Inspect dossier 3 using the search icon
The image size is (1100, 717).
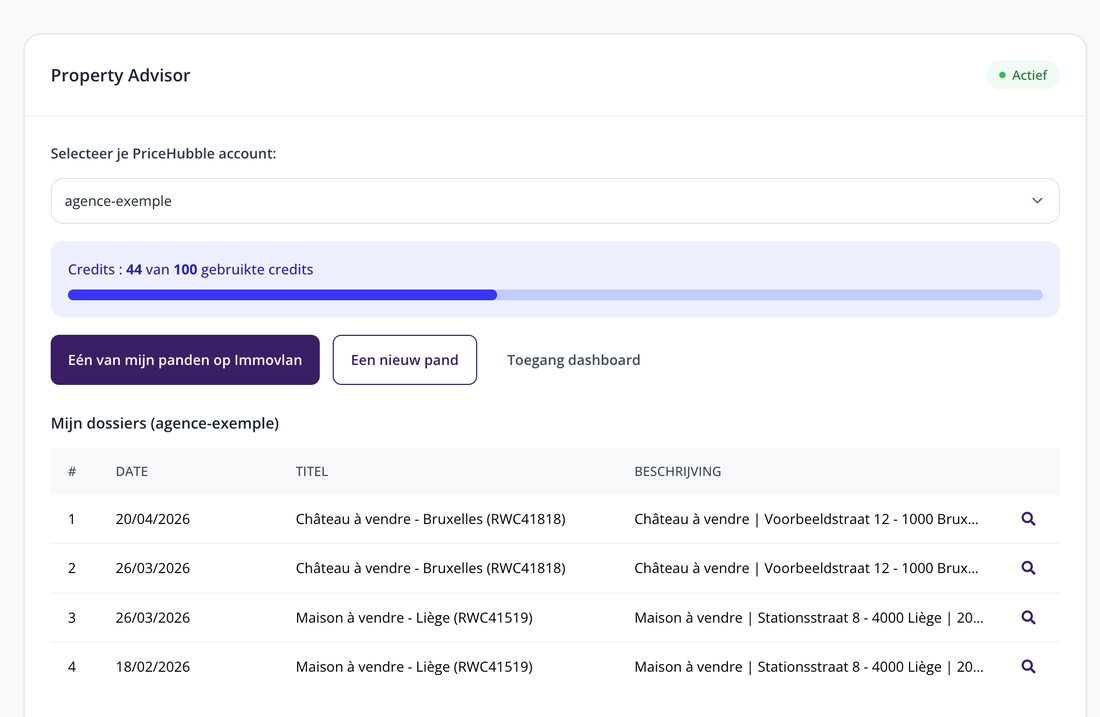[x=1028, y=617]
